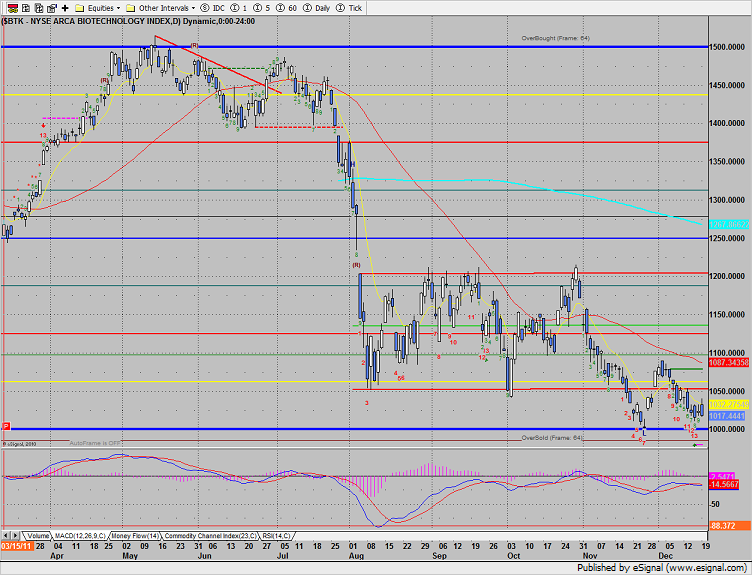Select the IDC symbol button
752x575 pixels.
pos(213,8)
